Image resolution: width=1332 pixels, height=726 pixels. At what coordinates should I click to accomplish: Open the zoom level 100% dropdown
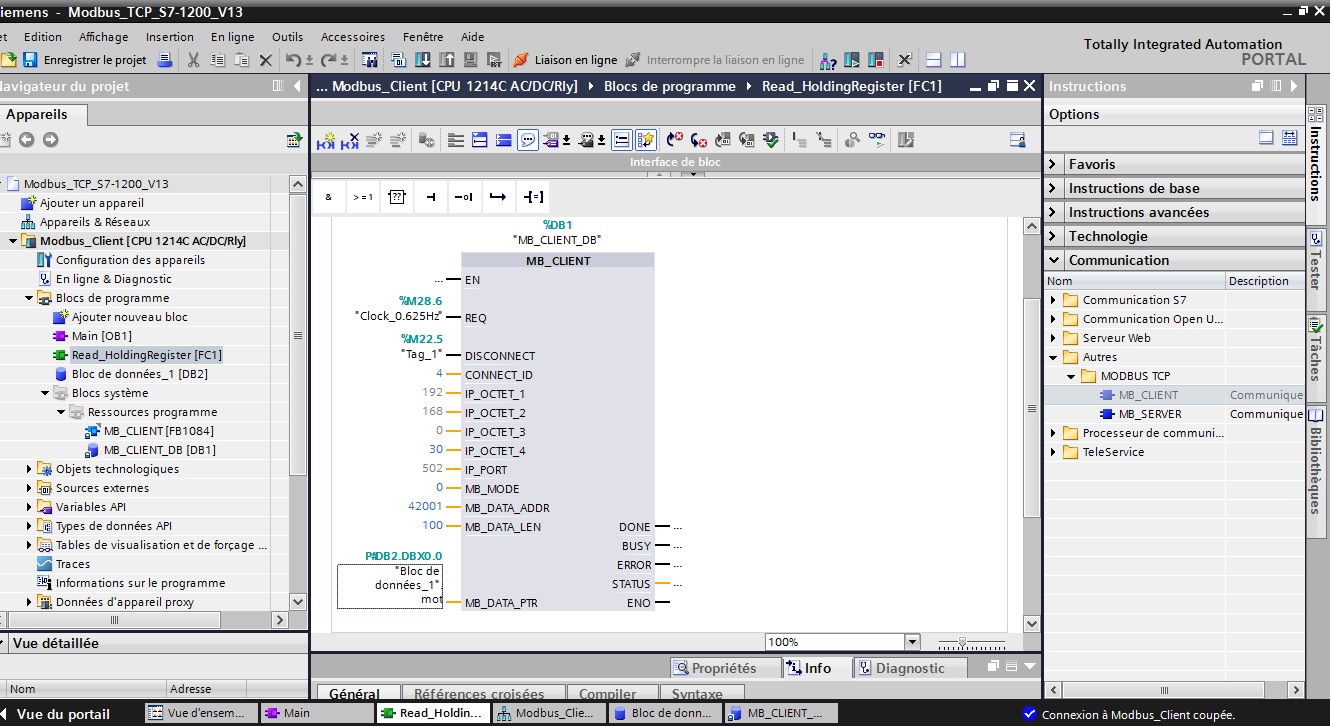pos(911,642)
